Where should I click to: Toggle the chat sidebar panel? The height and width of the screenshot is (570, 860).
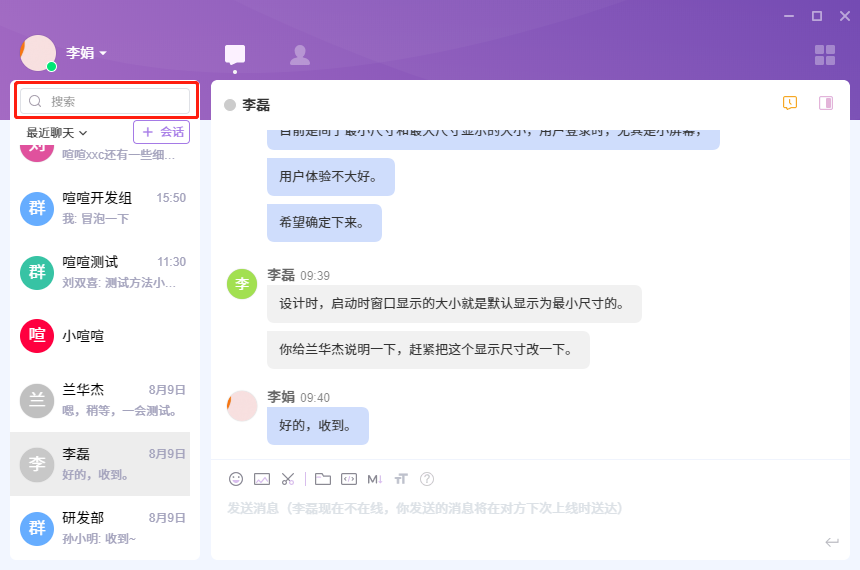(826, 103)
